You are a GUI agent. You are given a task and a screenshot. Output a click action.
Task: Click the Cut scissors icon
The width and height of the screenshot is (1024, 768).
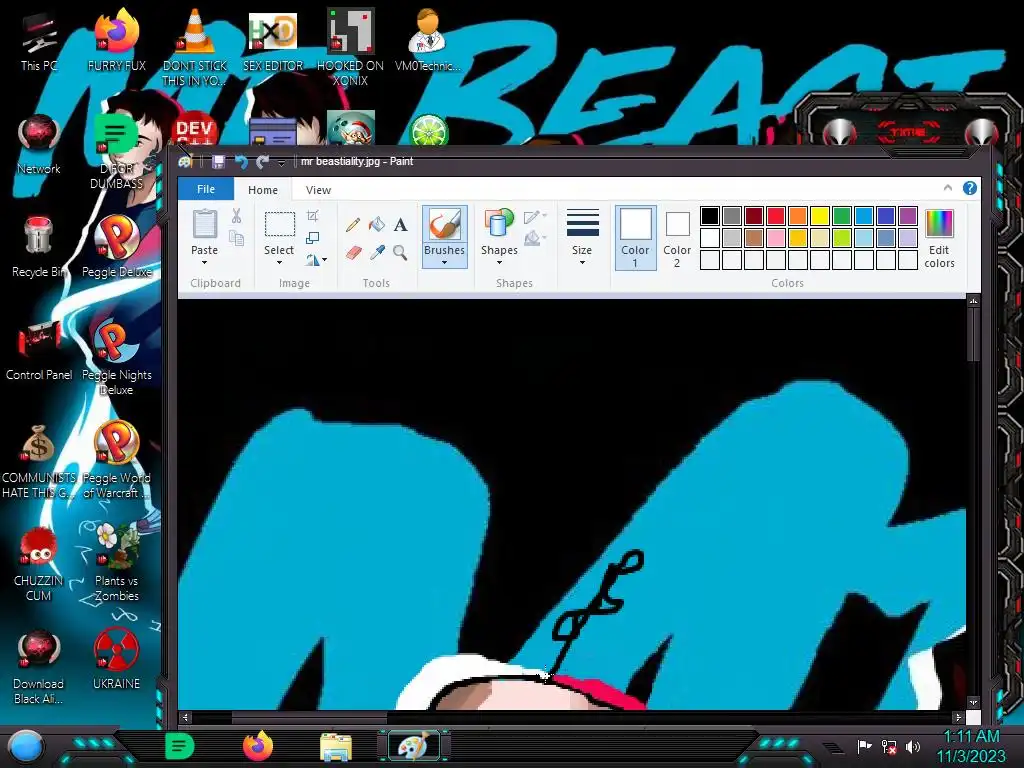click(x=236, y=216)
